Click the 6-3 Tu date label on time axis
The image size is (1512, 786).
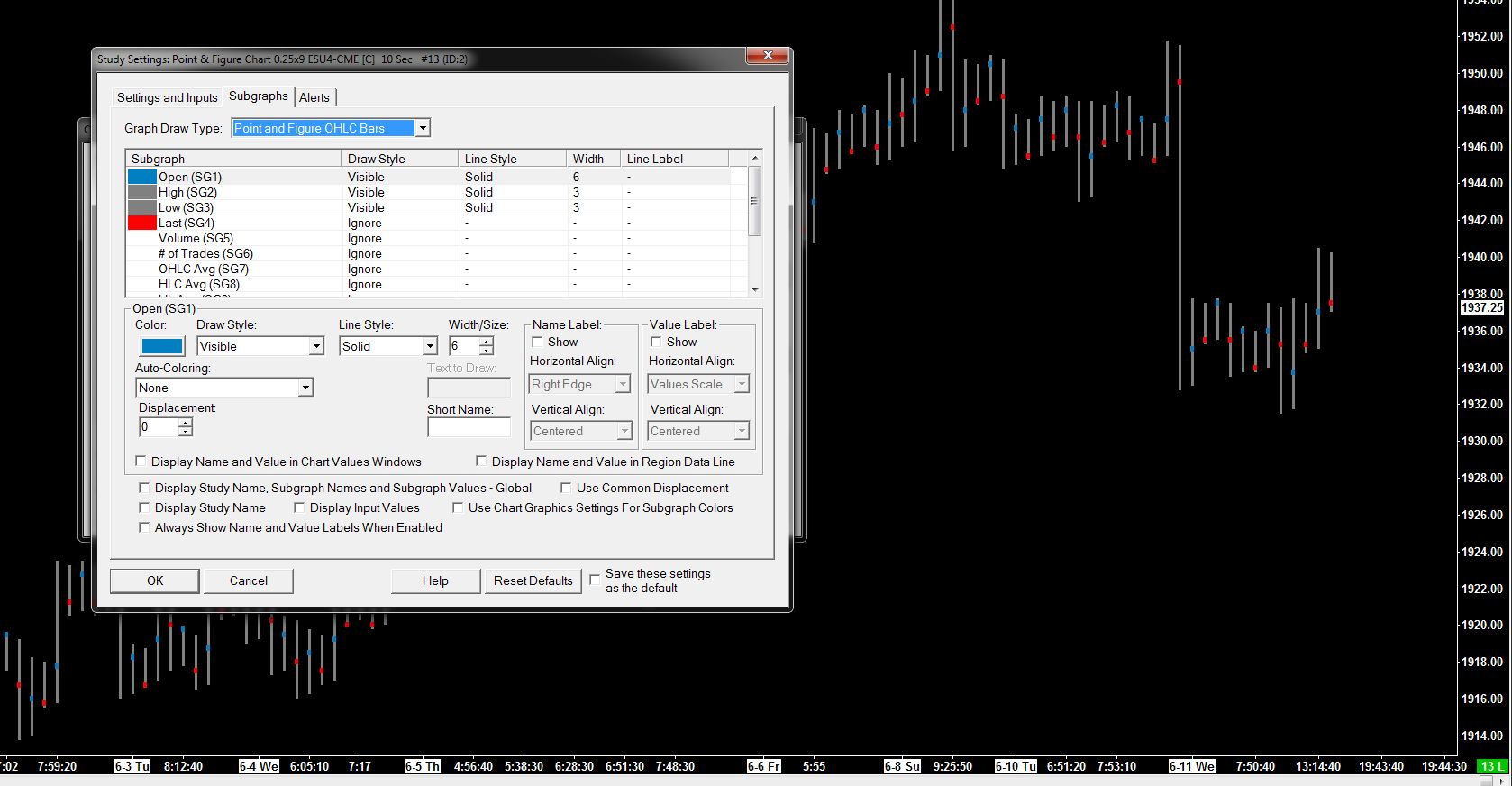pyautogui.click(x=132, y=766)
